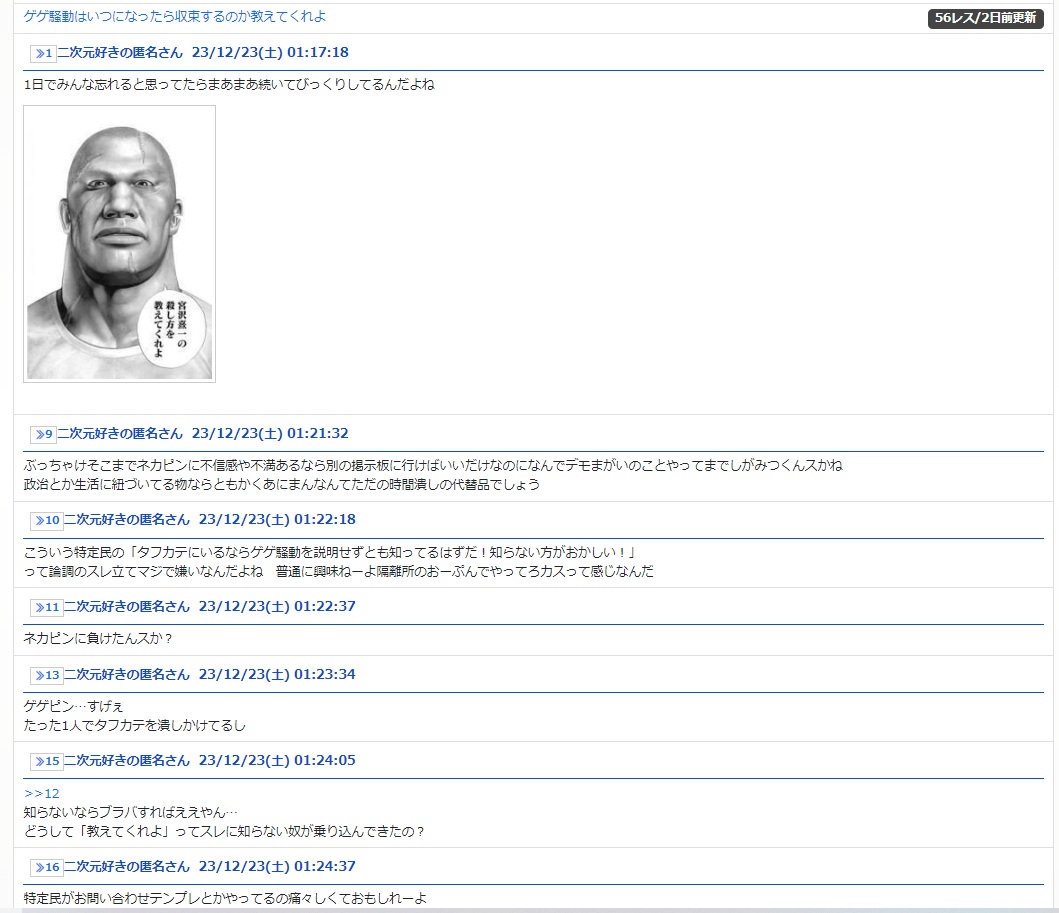The image size is (1059, 913).
Task: Click reply number »11 anchor
Action: pos(47,607)
